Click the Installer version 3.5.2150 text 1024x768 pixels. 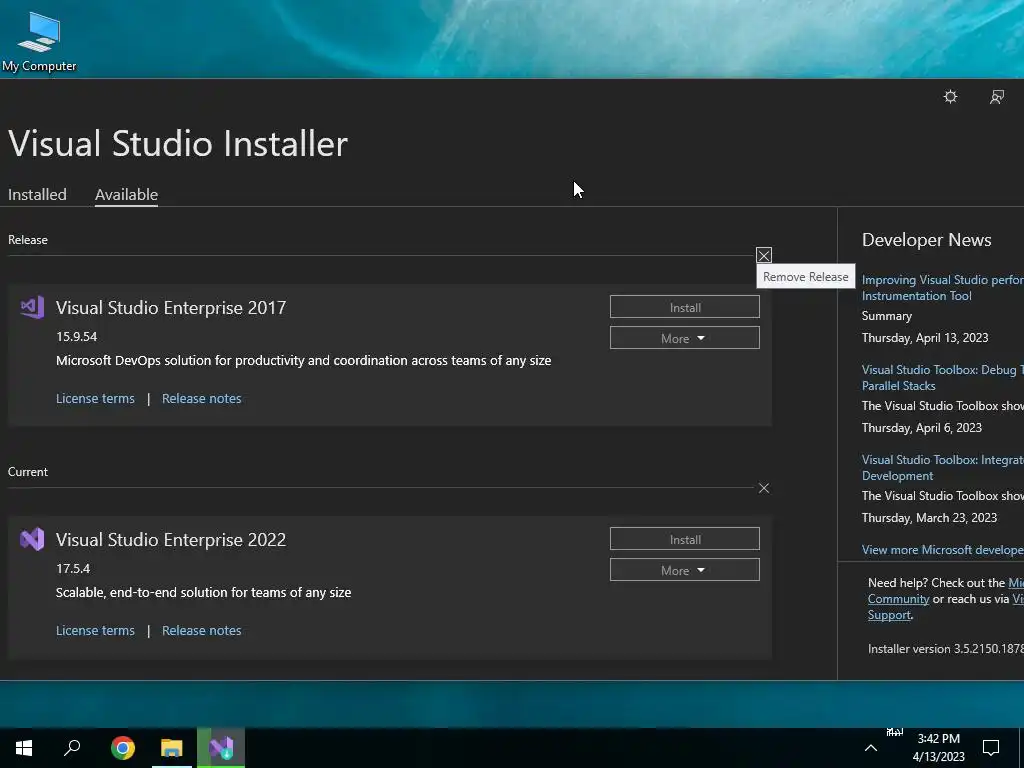[946, 648]
